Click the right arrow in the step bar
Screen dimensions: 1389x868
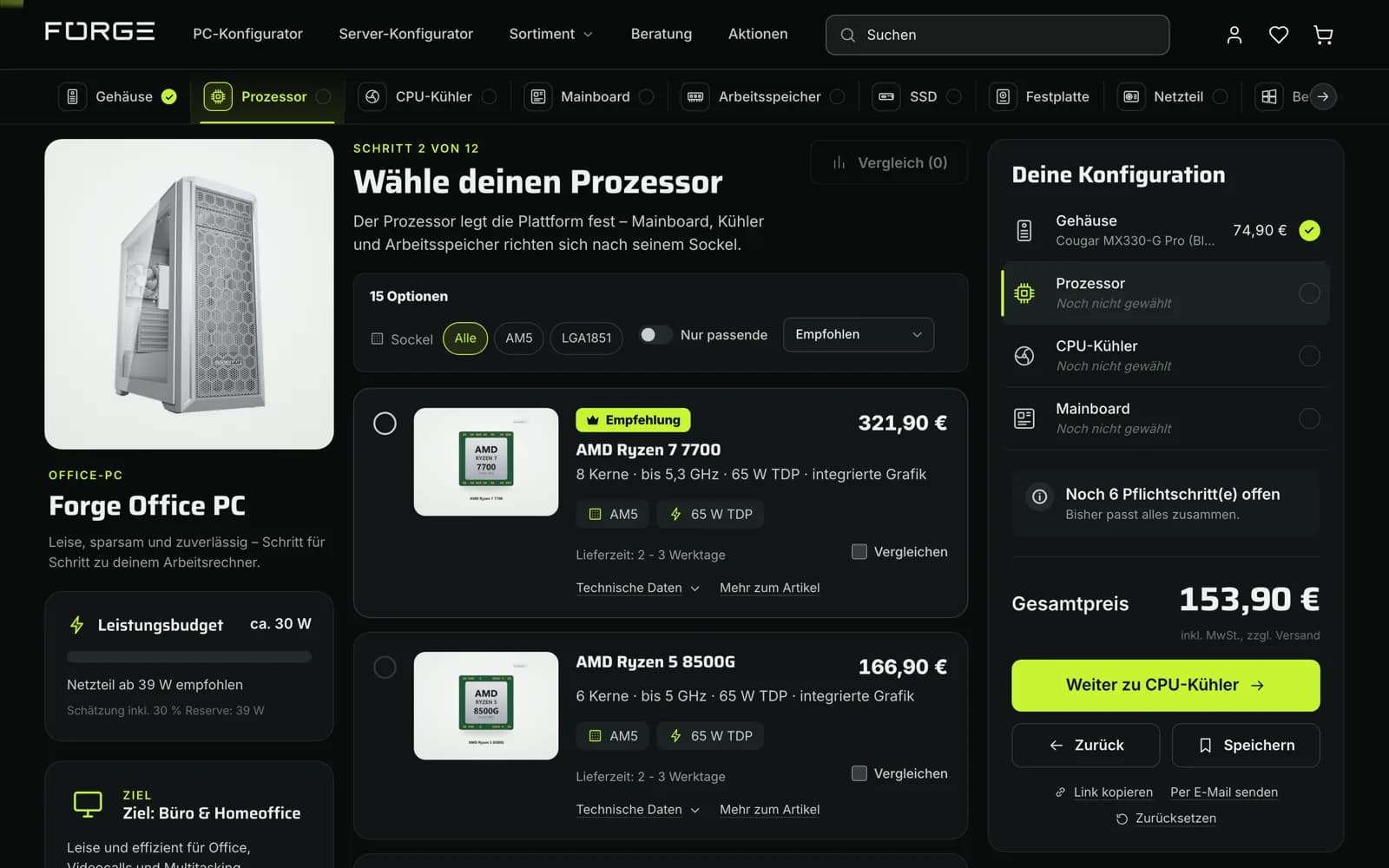[1322, 96]
